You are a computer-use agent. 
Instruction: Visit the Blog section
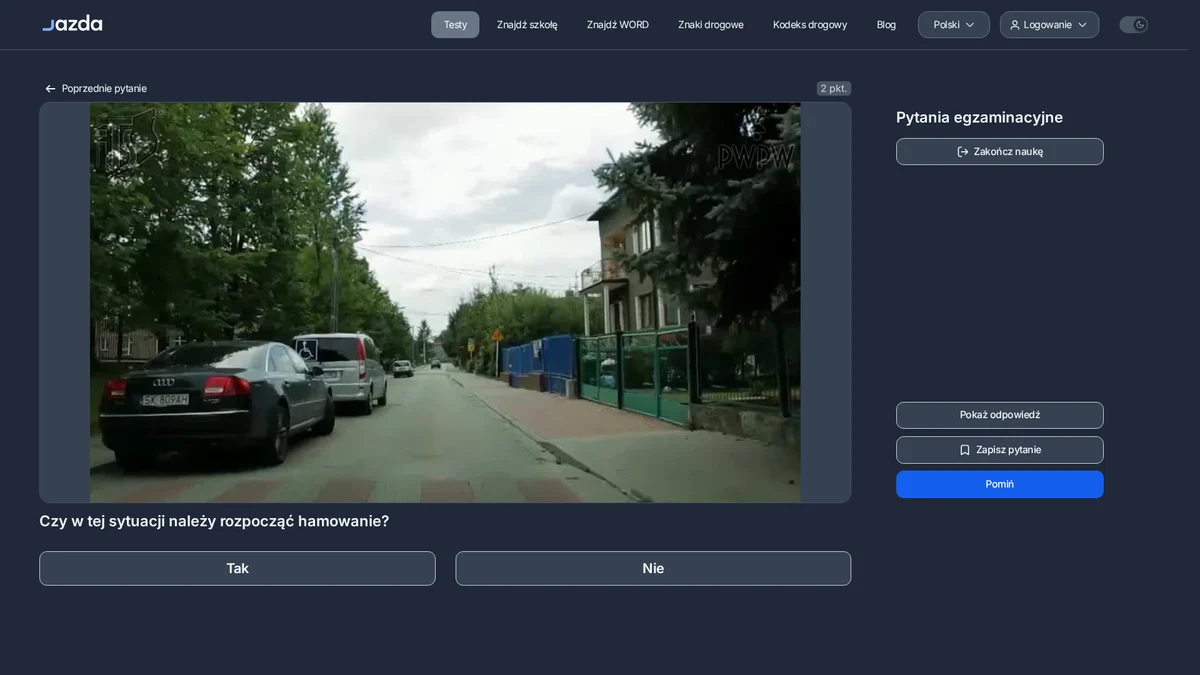886,25
